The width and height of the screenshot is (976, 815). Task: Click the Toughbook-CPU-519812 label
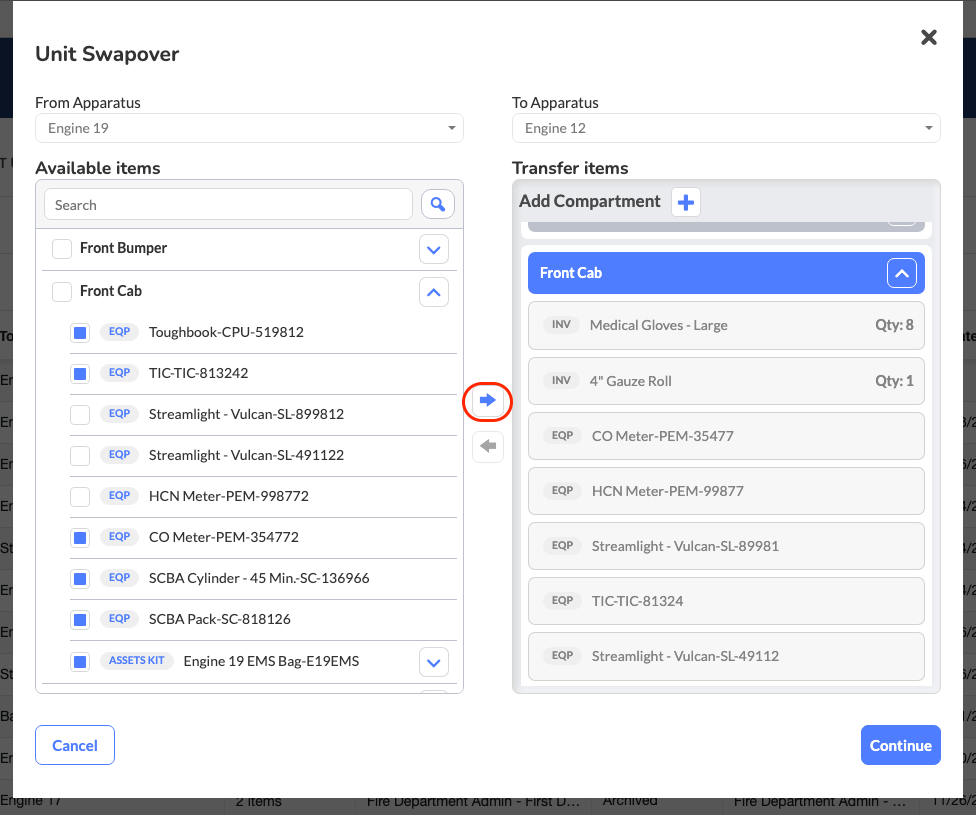pyautogui.click(x=227, y=332)
